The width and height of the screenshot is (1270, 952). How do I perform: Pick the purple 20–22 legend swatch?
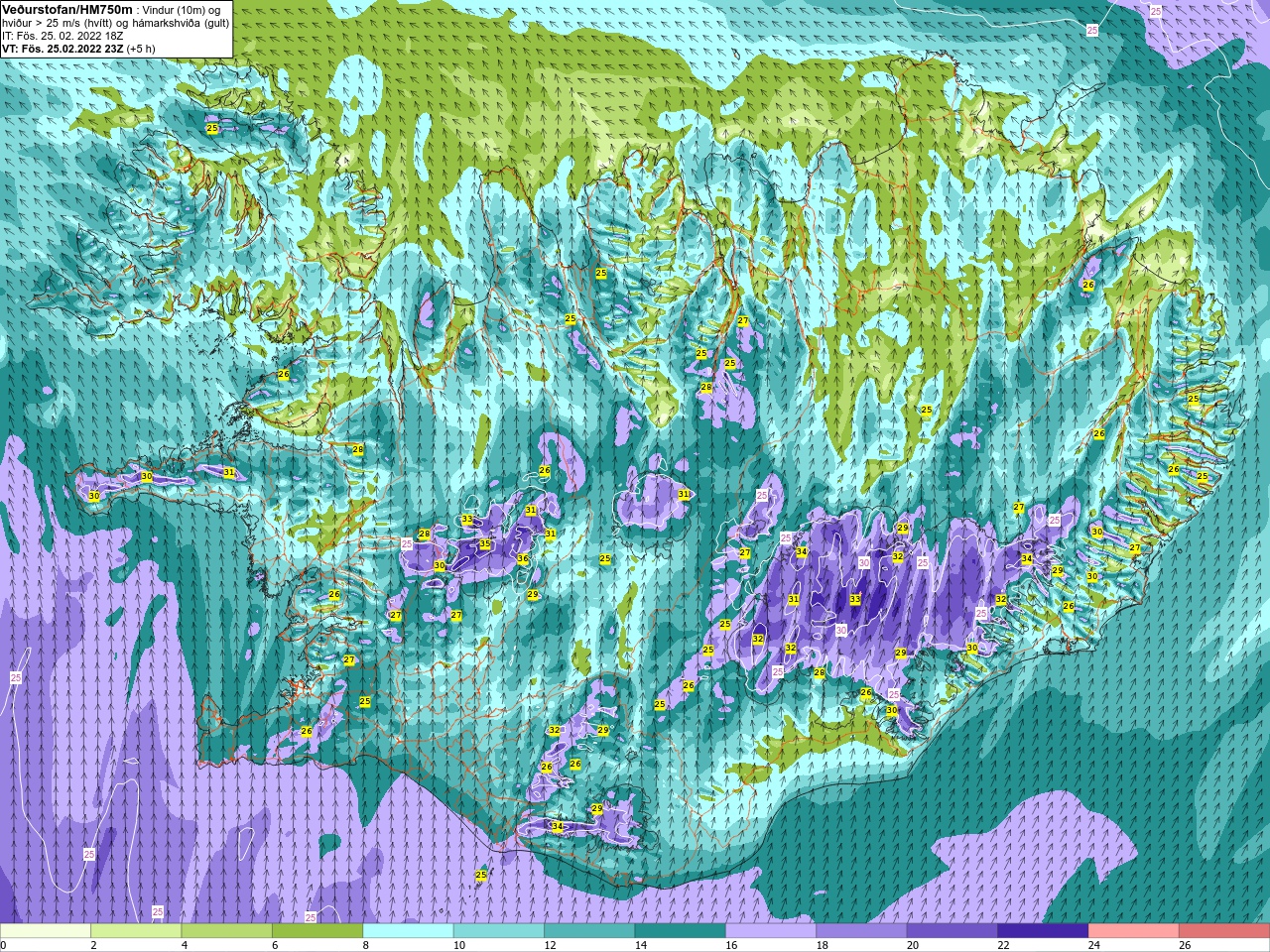pyautogui.click(x=952, y=931)
